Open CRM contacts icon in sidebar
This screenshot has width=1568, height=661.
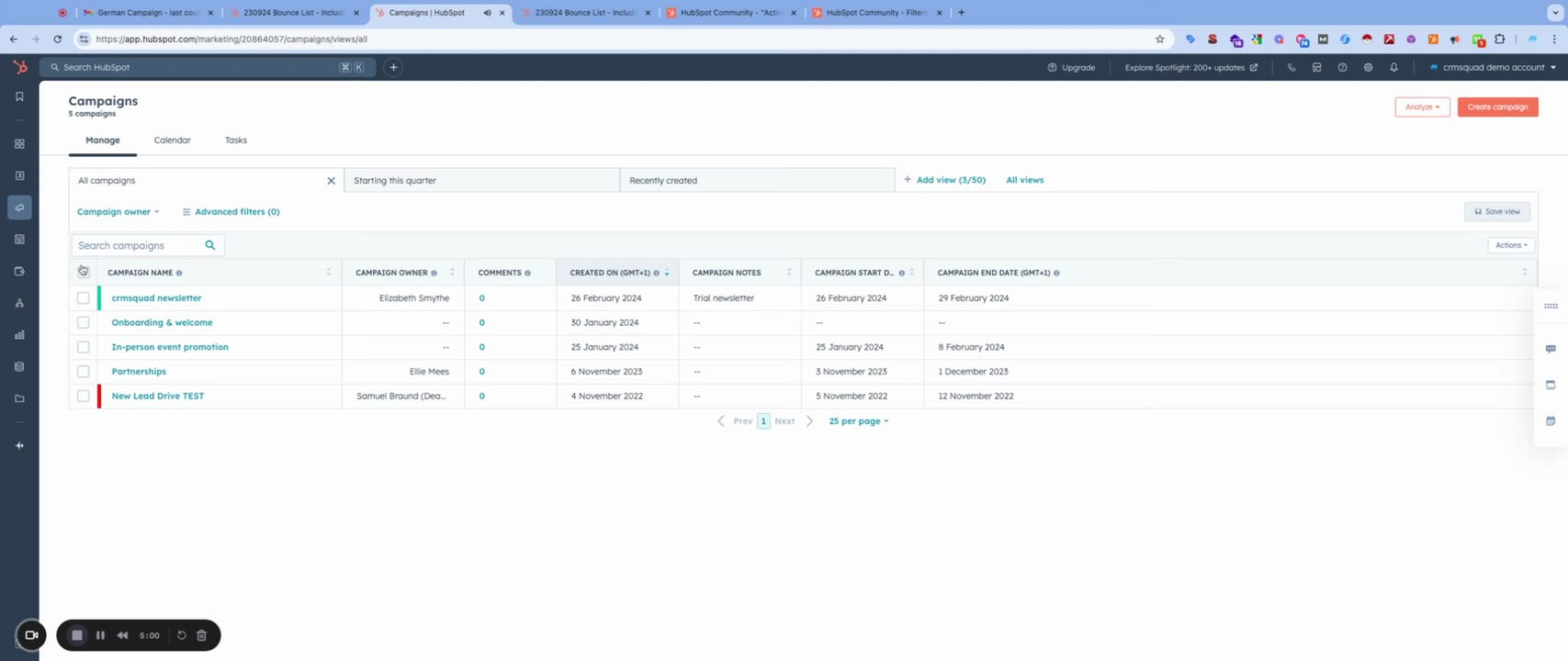[19, 175]
